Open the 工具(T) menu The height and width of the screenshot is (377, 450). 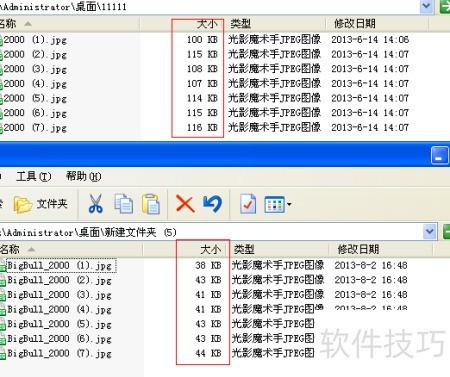coord(34,176)
